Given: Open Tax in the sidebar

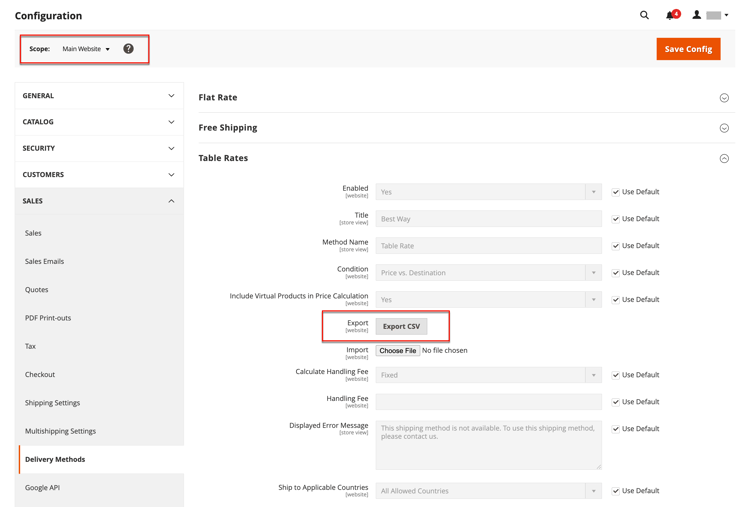Looking at the screenshot, I should coord(30,346).
